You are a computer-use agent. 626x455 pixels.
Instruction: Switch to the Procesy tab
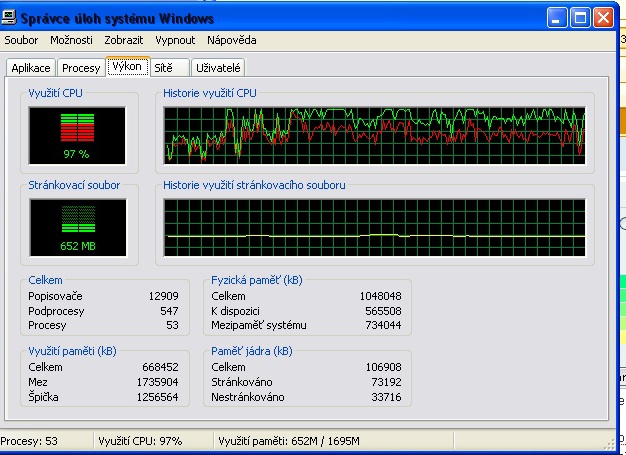(81, 68)
